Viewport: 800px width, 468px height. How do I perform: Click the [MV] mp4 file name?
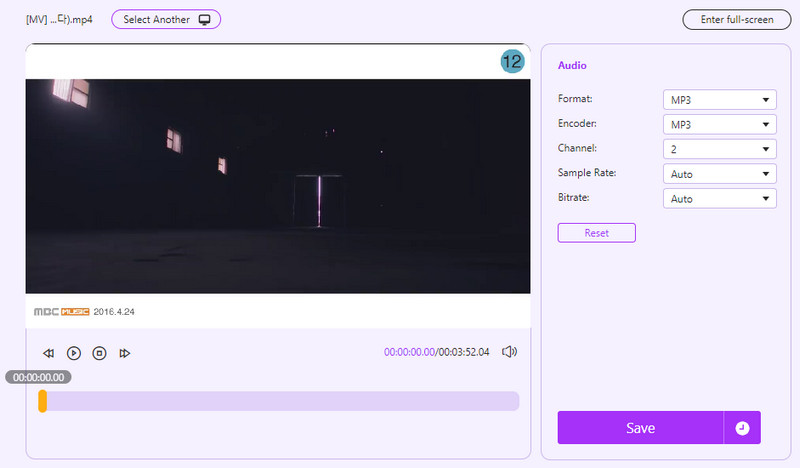tap(59, 19)
